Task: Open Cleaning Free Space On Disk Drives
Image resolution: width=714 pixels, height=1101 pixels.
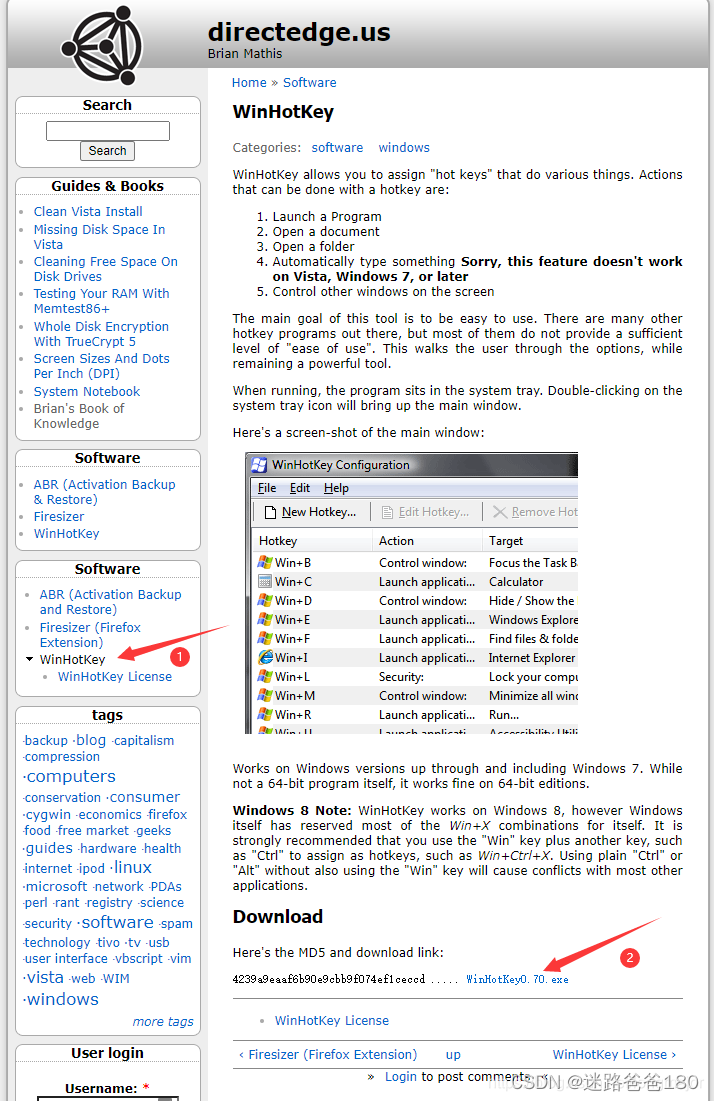Action: tap(105, 269)
